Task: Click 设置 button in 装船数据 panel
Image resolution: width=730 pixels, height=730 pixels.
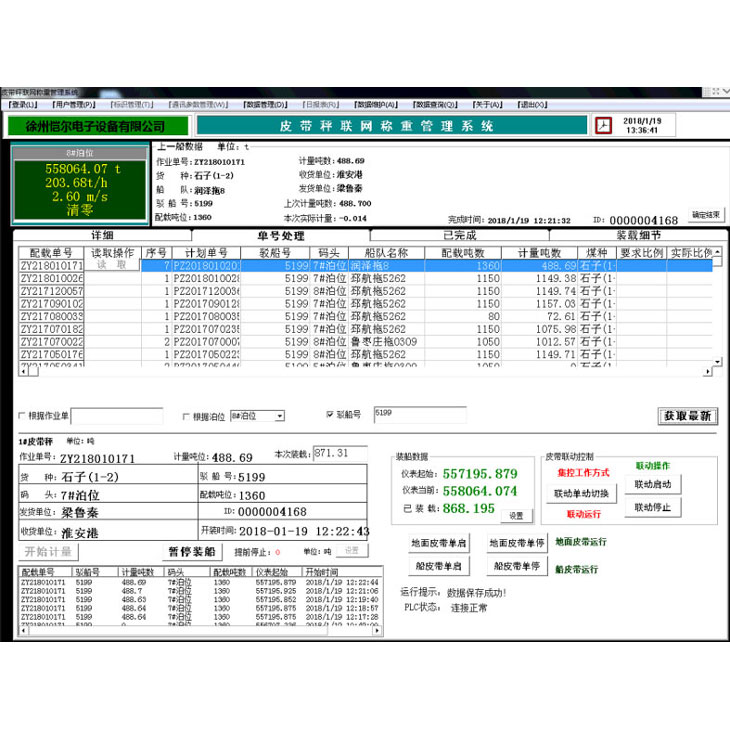Action: pos(516,516)
